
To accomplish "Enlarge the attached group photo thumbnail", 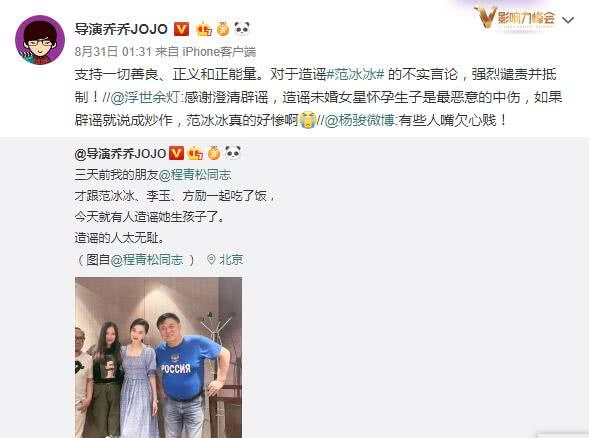I will point(159,358).
